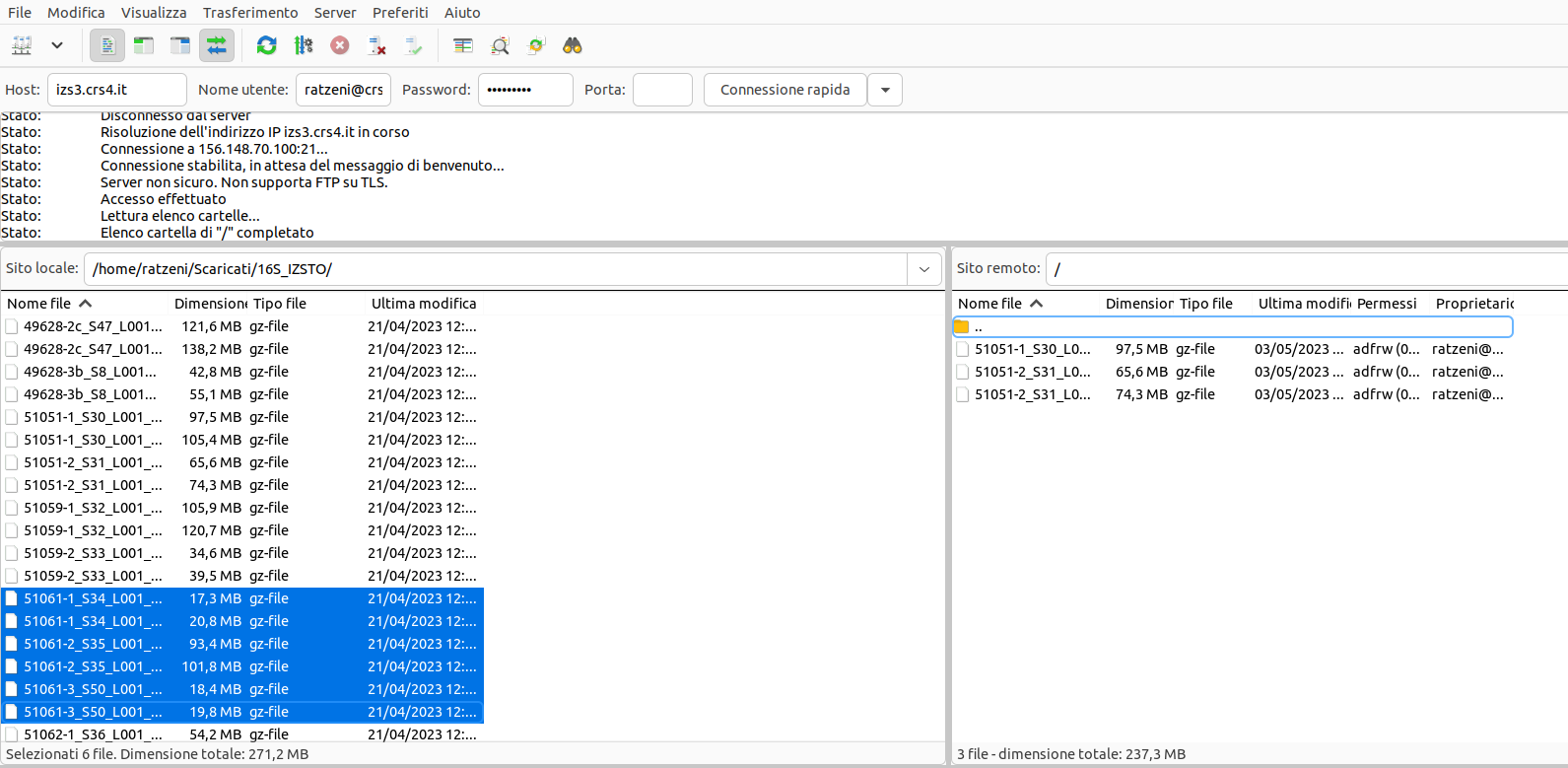Image resolution: width=1568 pixels, height=768 pixels.
Task: Toggle directory comparison
Action: tap(500, 45)
